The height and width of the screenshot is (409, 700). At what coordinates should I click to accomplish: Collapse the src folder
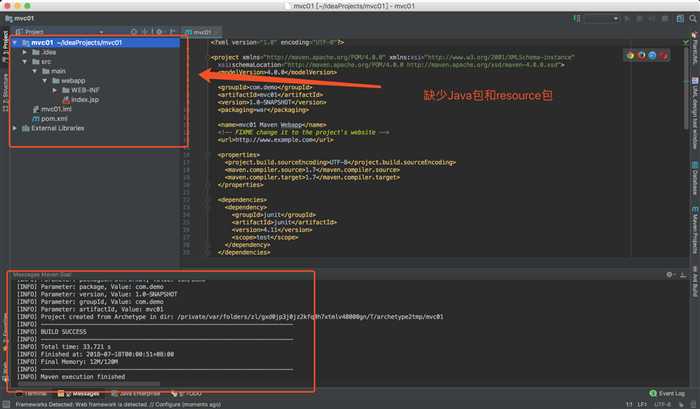(x=24, y=61)
